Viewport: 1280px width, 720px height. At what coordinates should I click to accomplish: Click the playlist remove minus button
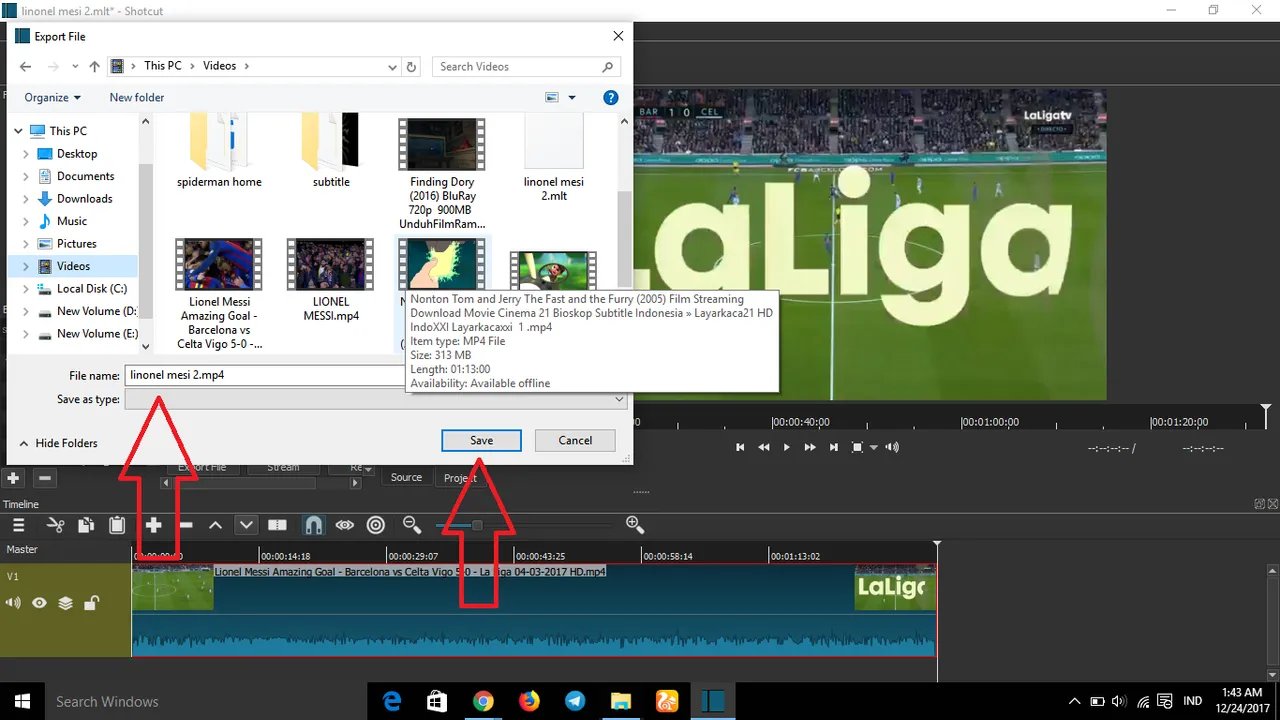pos(44,478)
